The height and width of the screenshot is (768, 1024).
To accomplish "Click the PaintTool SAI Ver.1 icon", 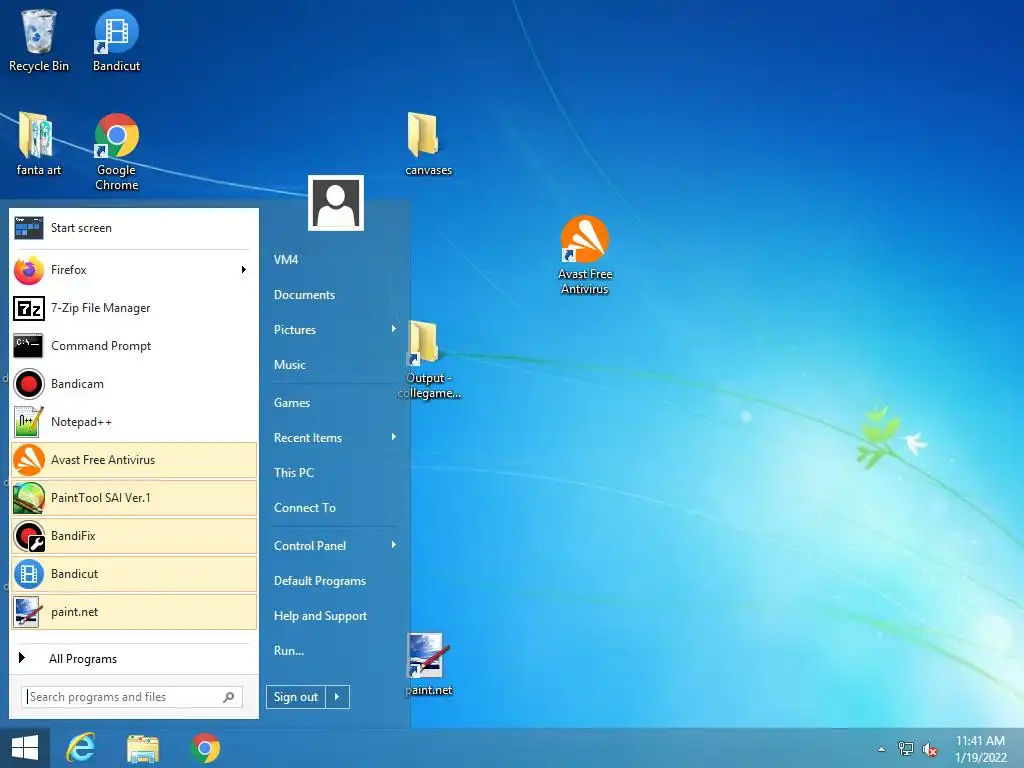I will point(29,498).
